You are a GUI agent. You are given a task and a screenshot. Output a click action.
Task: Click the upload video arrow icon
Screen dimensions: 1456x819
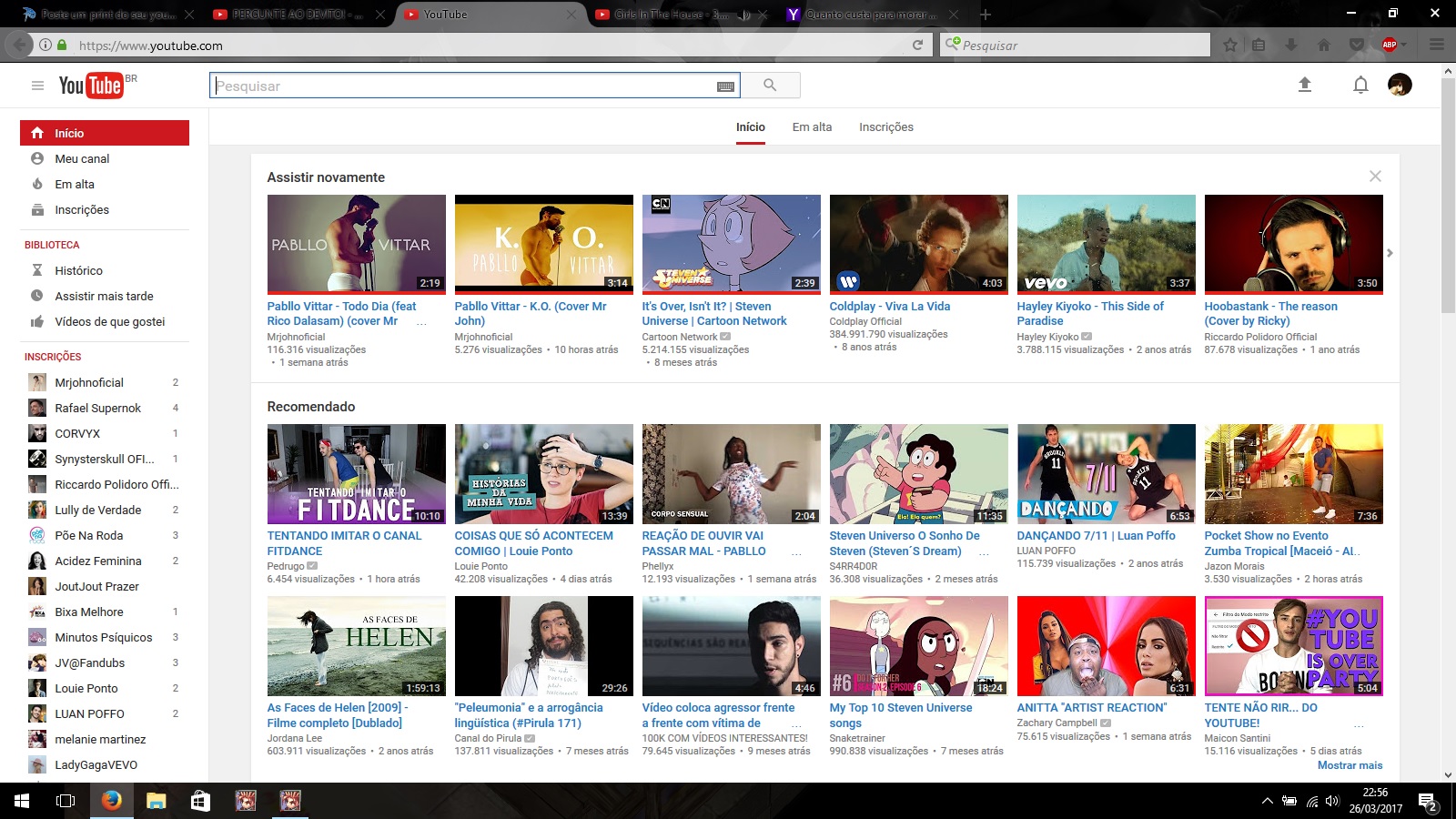pyautogui.click(x=1304, y=85)
